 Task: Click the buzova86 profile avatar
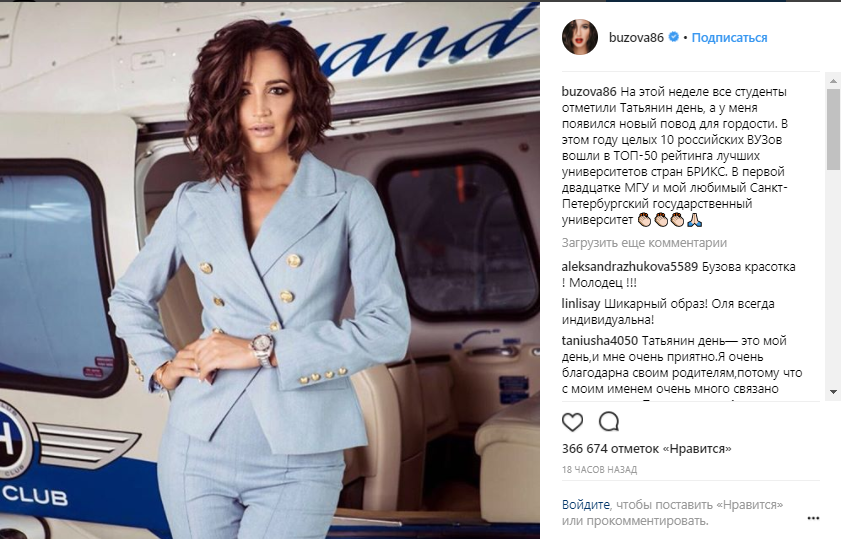click(x=579, y=37)
